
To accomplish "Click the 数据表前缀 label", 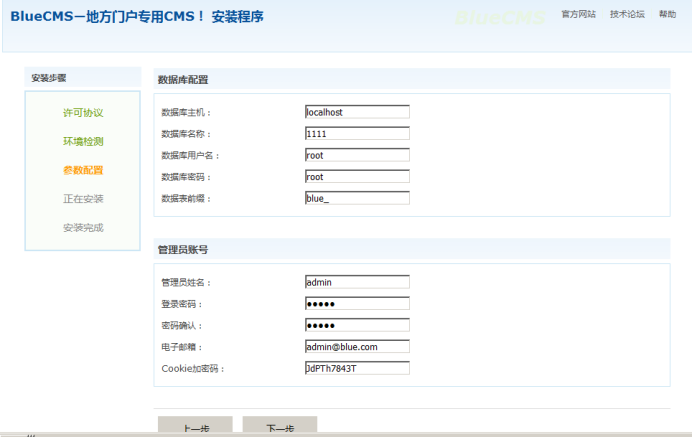I will pos(186,199).
